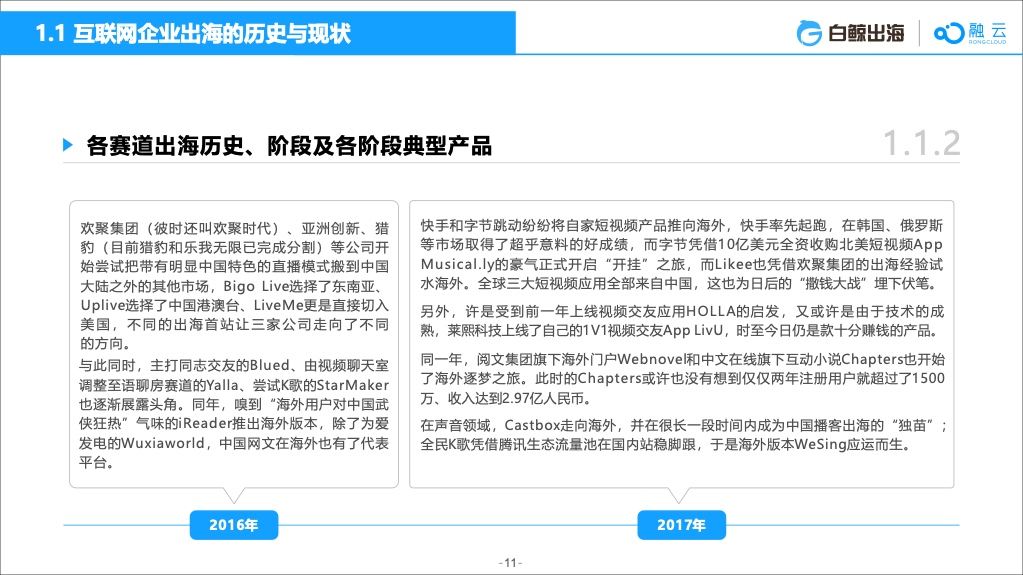
Task: Click the line mentioning 收入达到2.97亿人民币
Action: [x=506, y=398]
